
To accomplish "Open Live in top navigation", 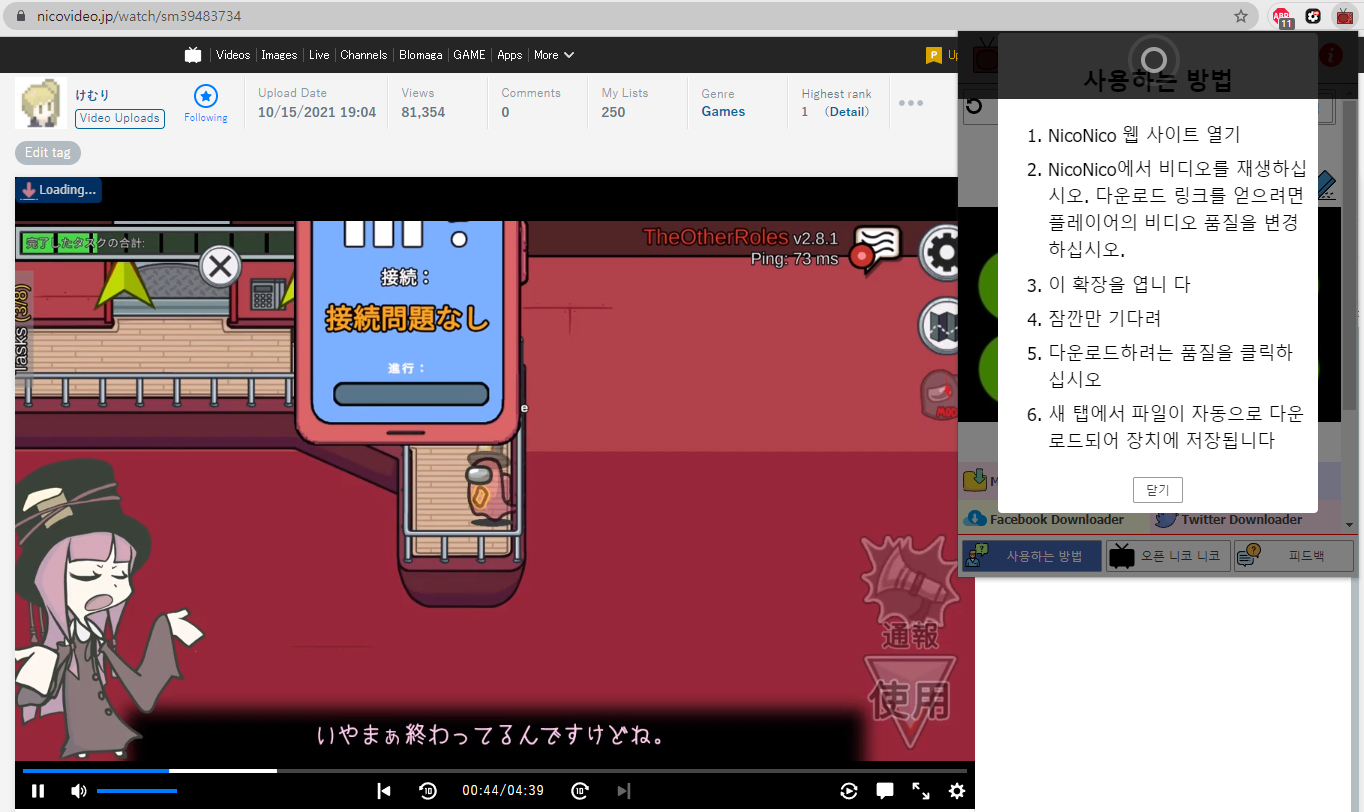I will coord(319,55).
